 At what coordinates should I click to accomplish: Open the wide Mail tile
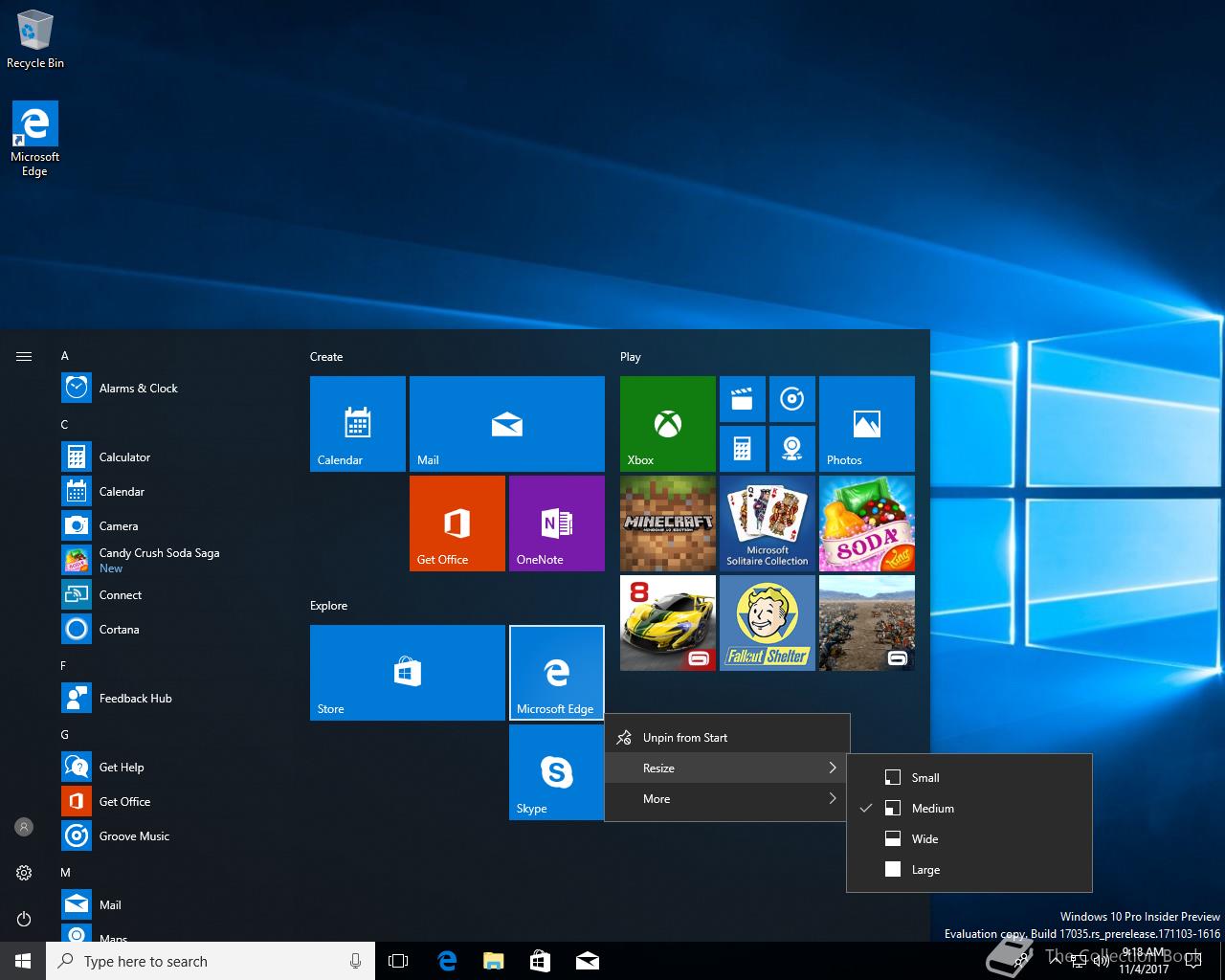pos(507,424)
